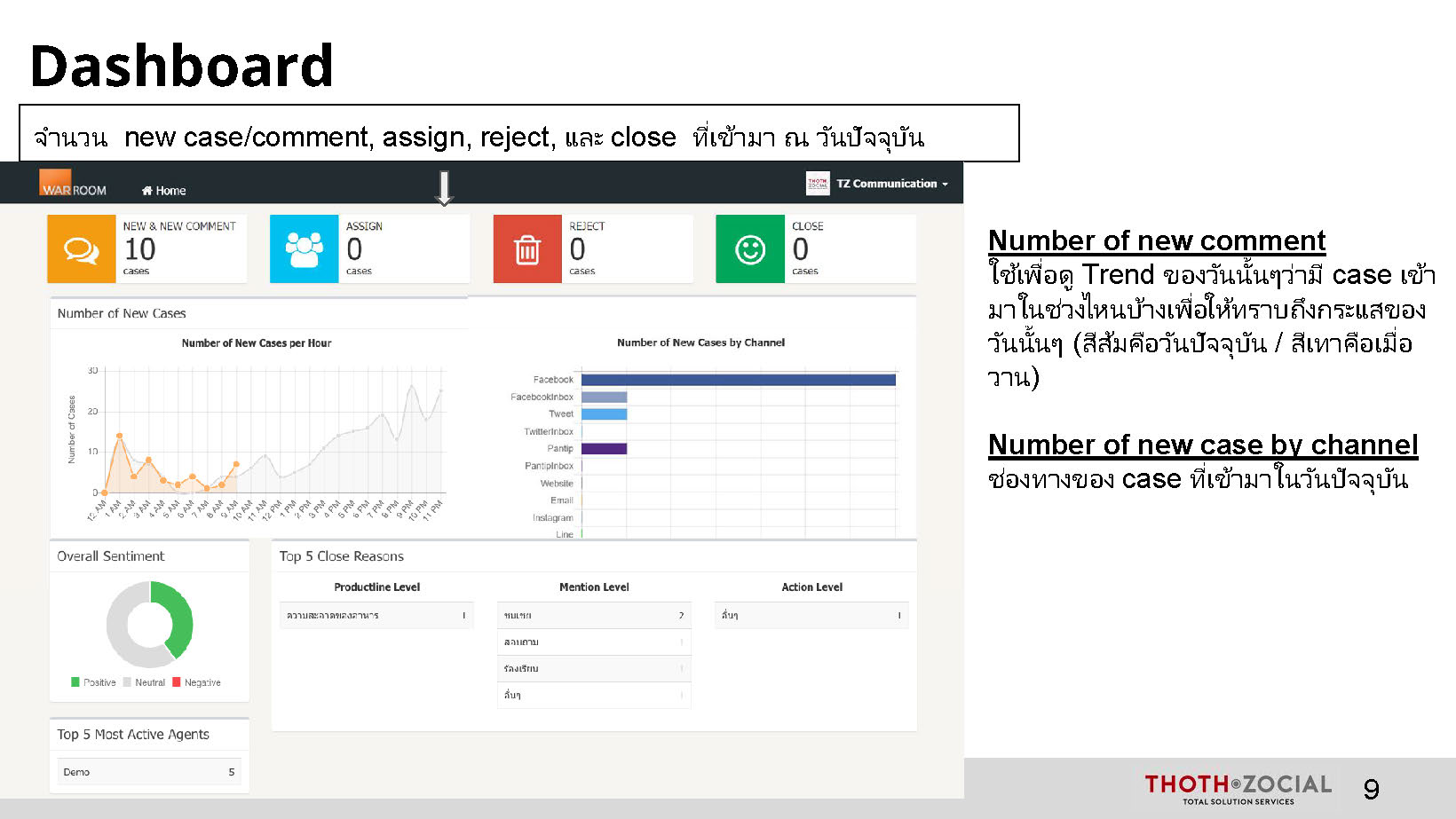Viewport: 1456px width, 819px height.
Task: Click the WAR ROOM logo
Action: [73, 184]
